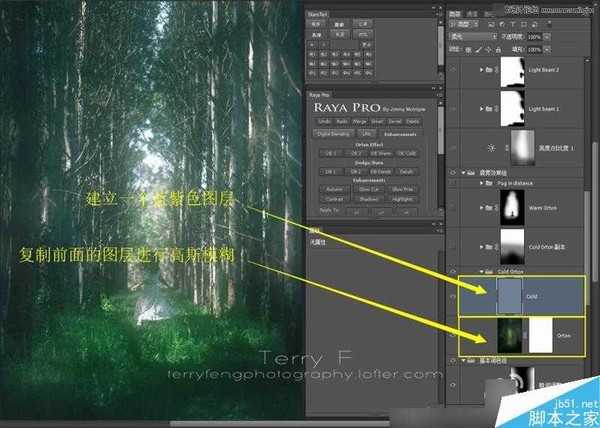Screen dimensions: 600x428
Task: Select the pixel layer filter icon
Action: (492, 24)
